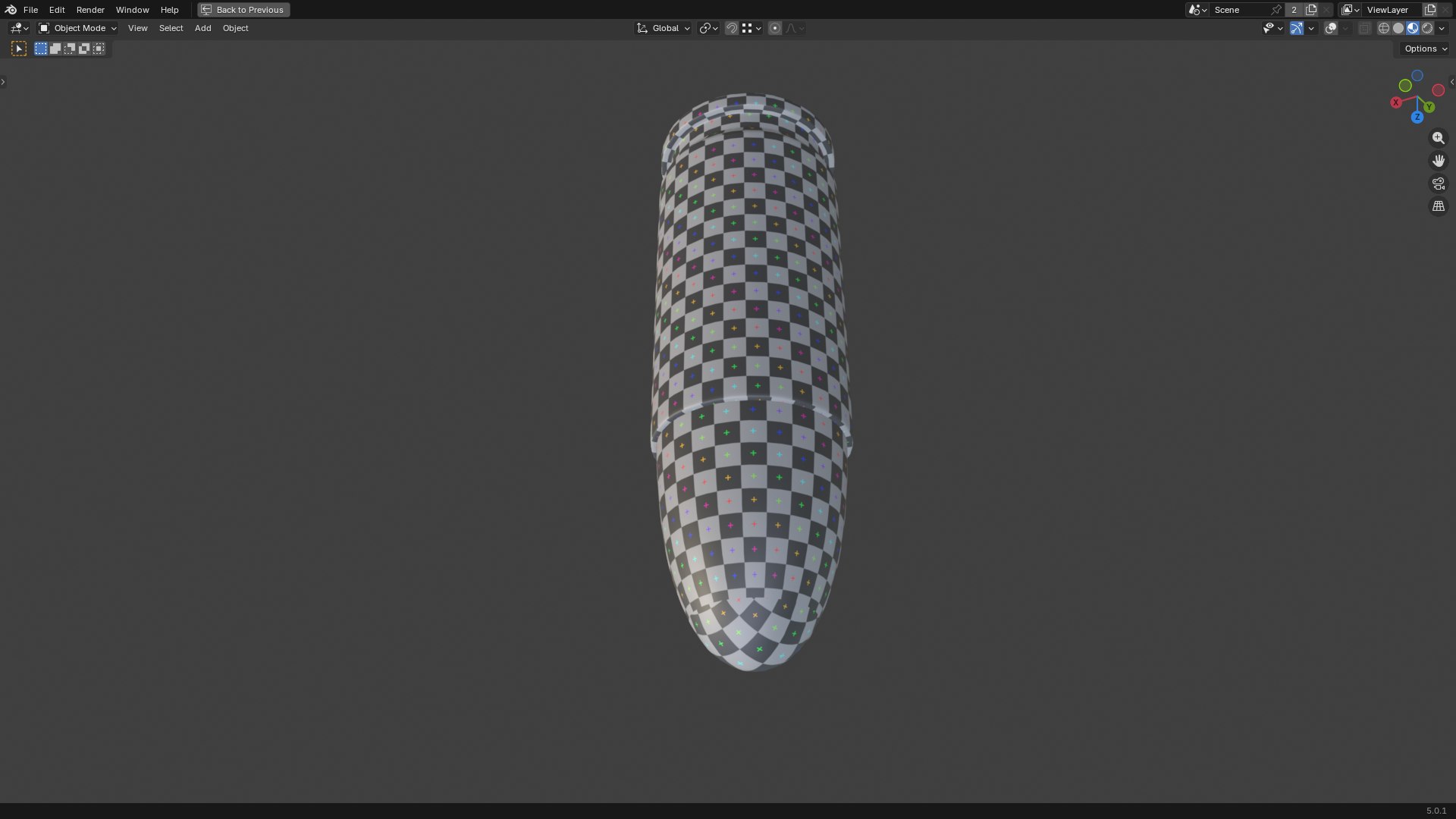Screen dimensions: 1456x819
Task: Set selection mode to Extend
Action: (55, 49)
